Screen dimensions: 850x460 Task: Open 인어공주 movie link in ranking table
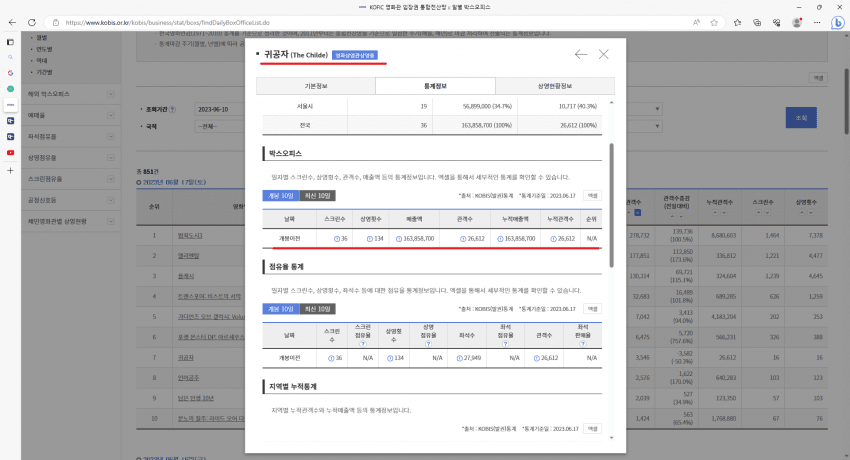(x=188, y=378)
